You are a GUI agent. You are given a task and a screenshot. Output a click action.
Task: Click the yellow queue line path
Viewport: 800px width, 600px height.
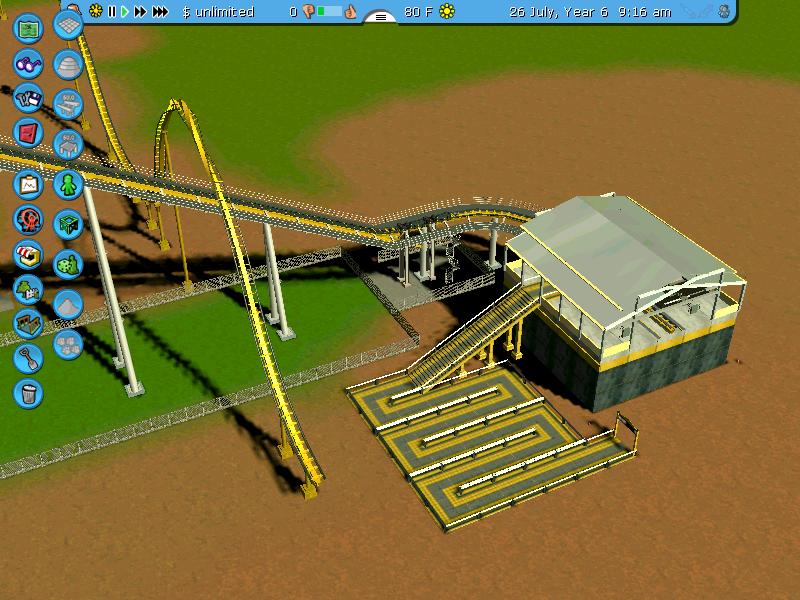coord(490,444)
